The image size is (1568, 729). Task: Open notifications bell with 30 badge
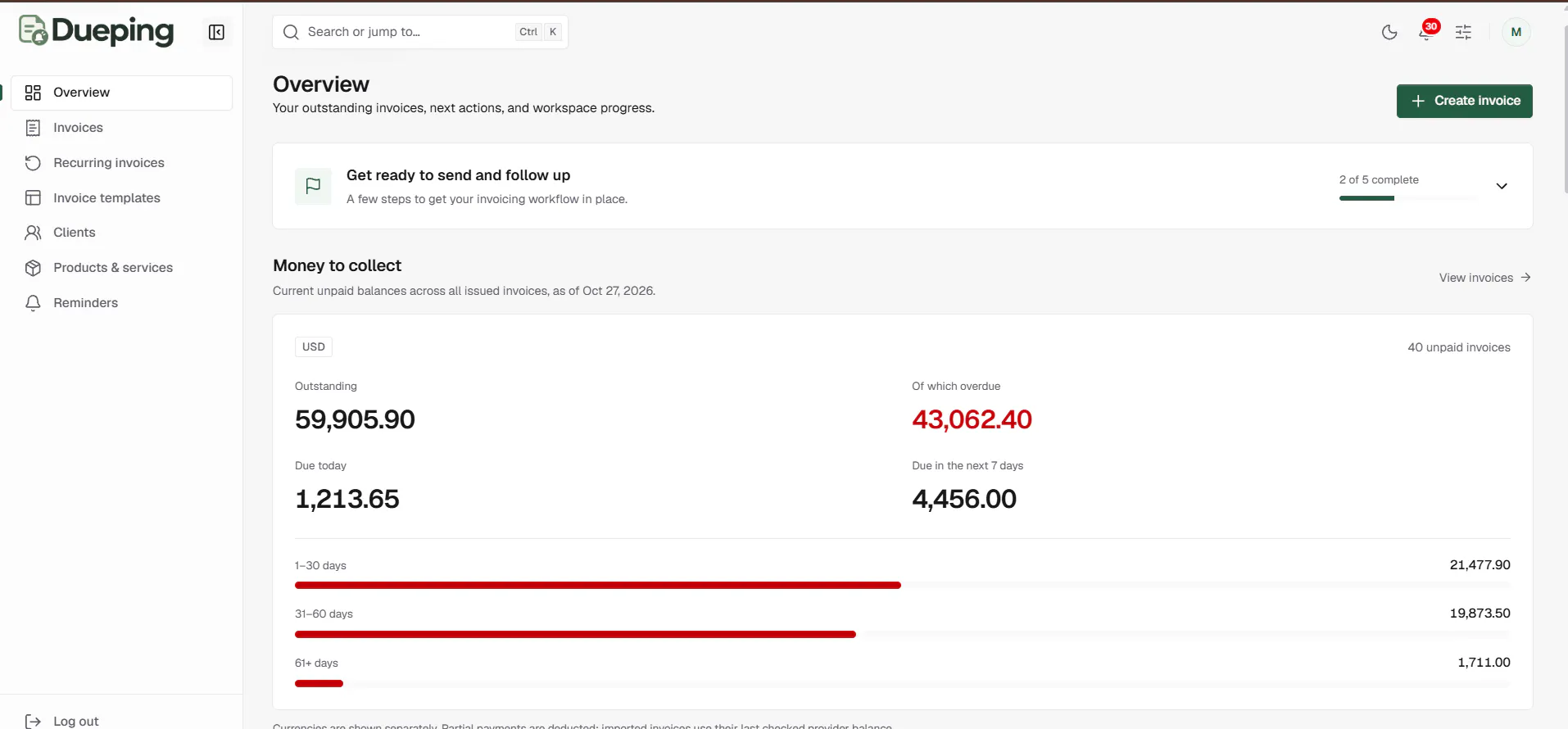1426,32
